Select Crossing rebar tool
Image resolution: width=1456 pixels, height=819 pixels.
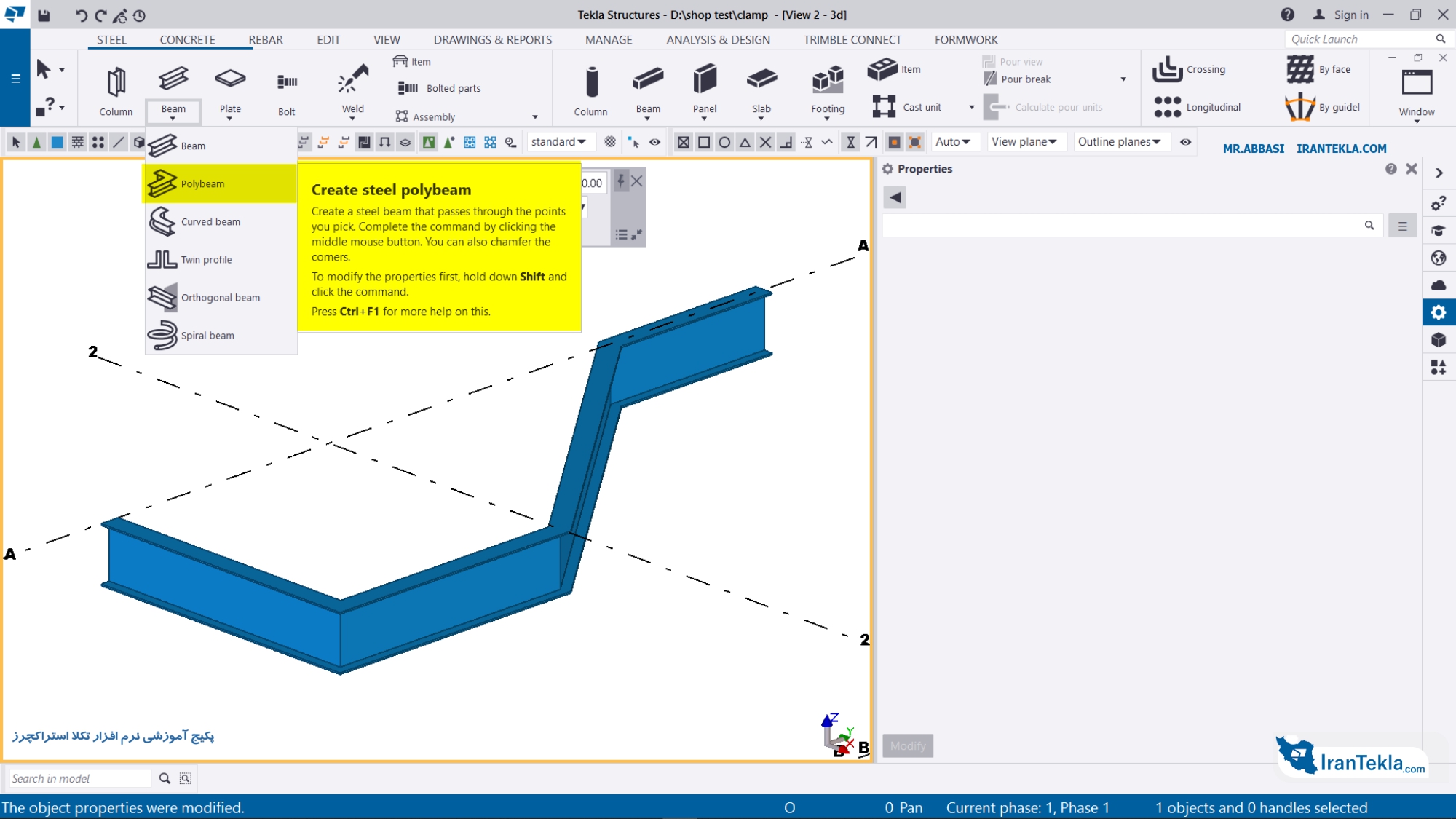[1190, 69]
